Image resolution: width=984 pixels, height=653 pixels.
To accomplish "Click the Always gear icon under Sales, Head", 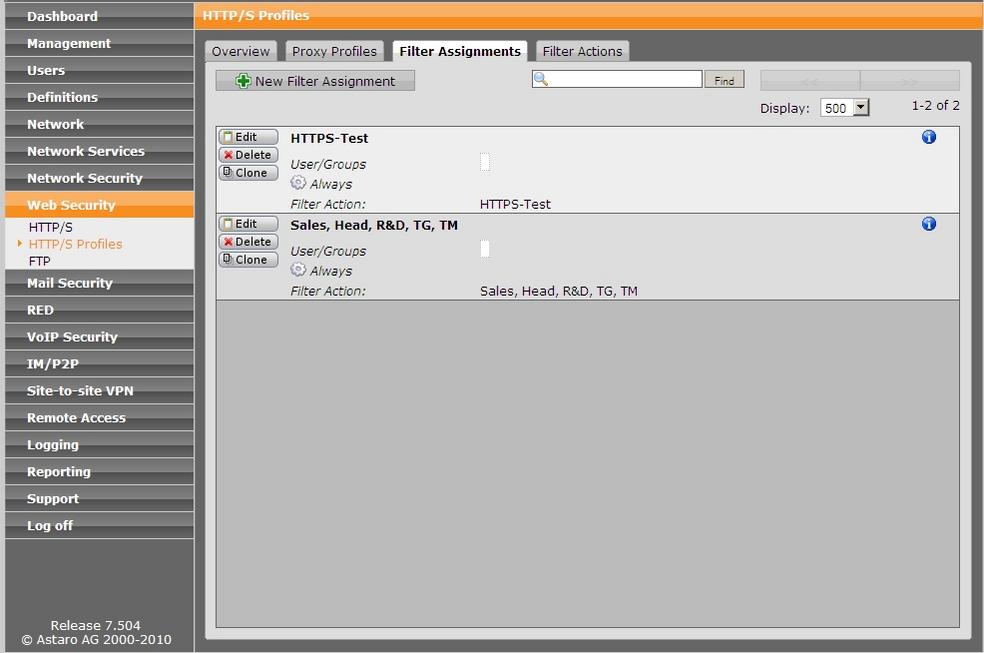I will pyautogui.click(x=298, y=270).
